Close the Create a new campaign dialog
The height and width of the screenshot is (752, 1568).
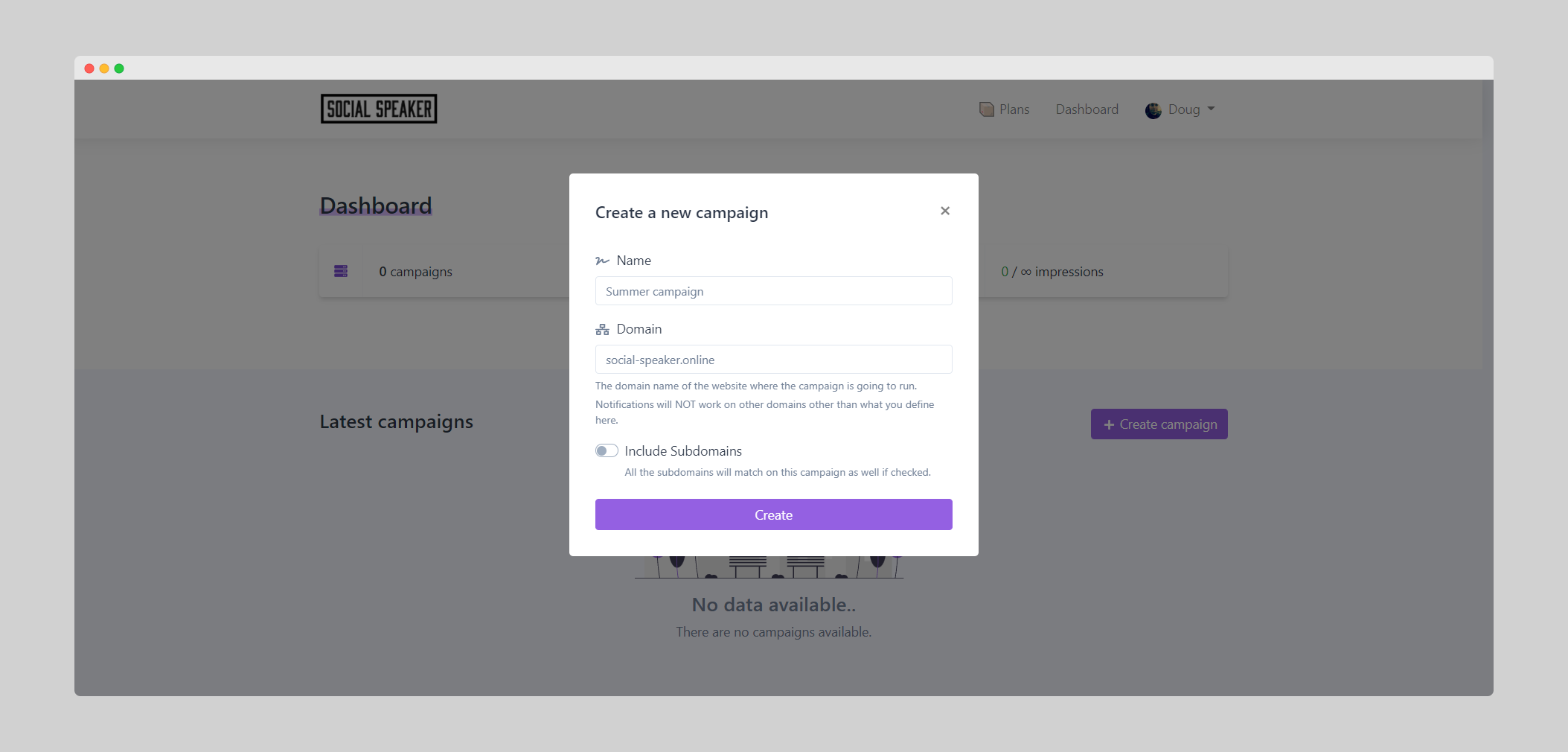(x=944, y=211)
